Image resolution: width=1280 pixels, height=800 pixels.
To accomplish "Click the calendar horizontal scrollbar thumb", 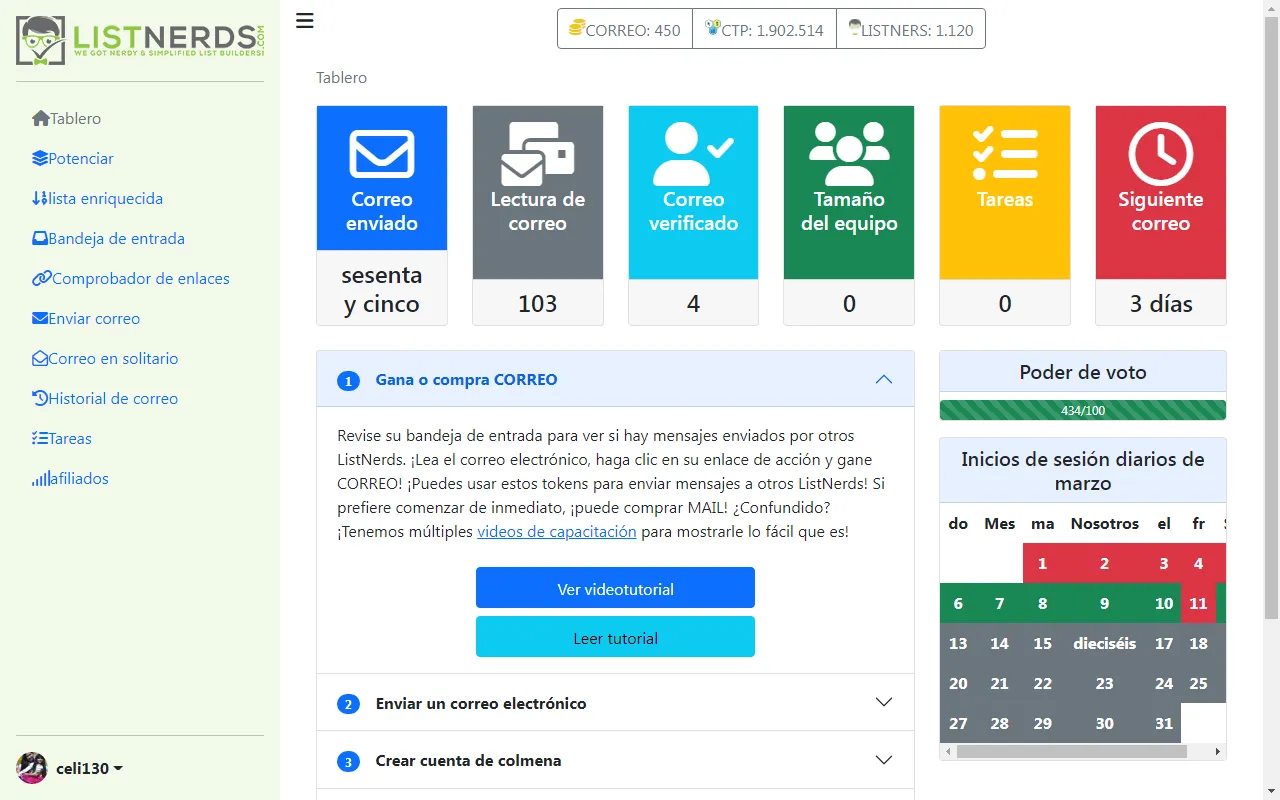I will pyautogui.click(x=1071, y=751).
